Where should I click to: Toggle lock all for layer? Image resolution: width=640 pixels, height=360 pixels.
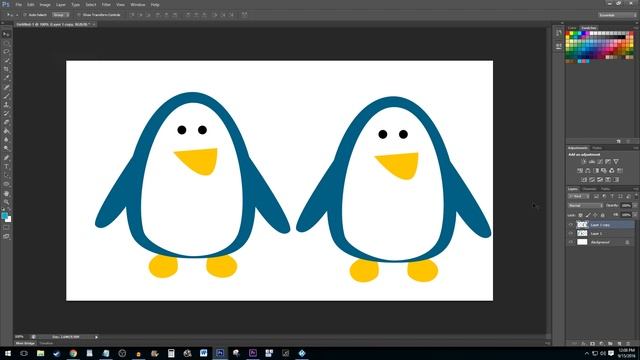click(603, 215)
